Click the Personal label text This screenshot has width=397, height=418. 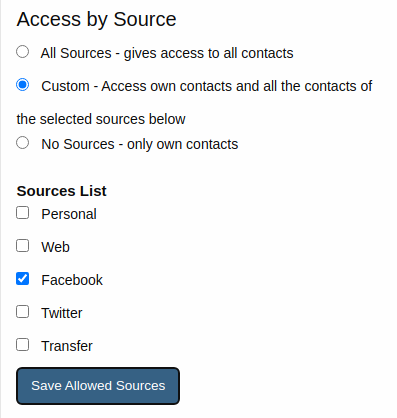(x=69, y=214)
